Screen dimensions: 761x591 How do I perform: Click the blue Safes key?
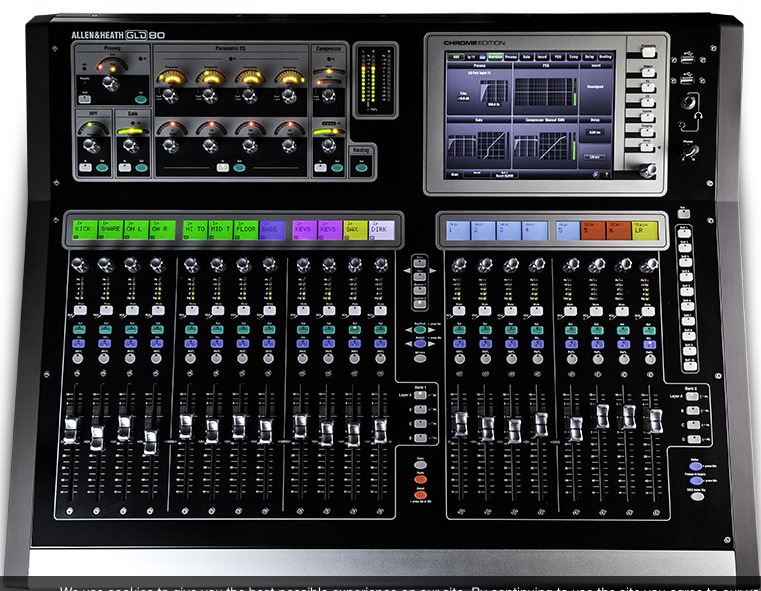695,466
